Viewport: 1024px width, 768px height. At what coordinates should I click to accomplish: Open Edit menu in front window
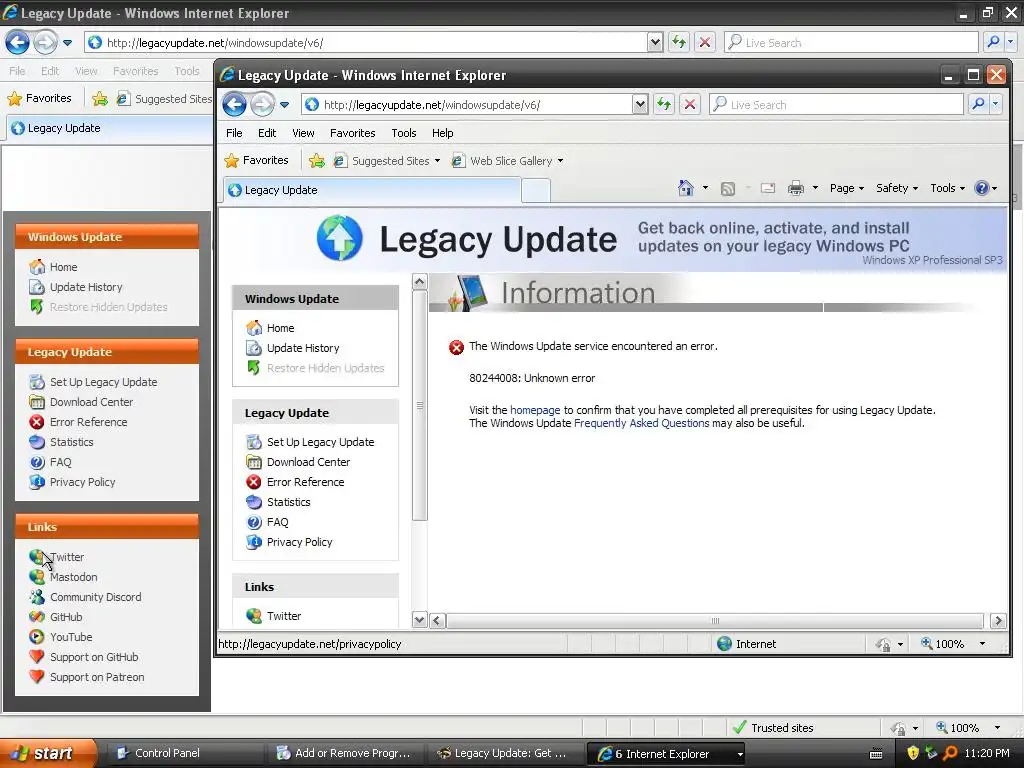coord(267,133)
